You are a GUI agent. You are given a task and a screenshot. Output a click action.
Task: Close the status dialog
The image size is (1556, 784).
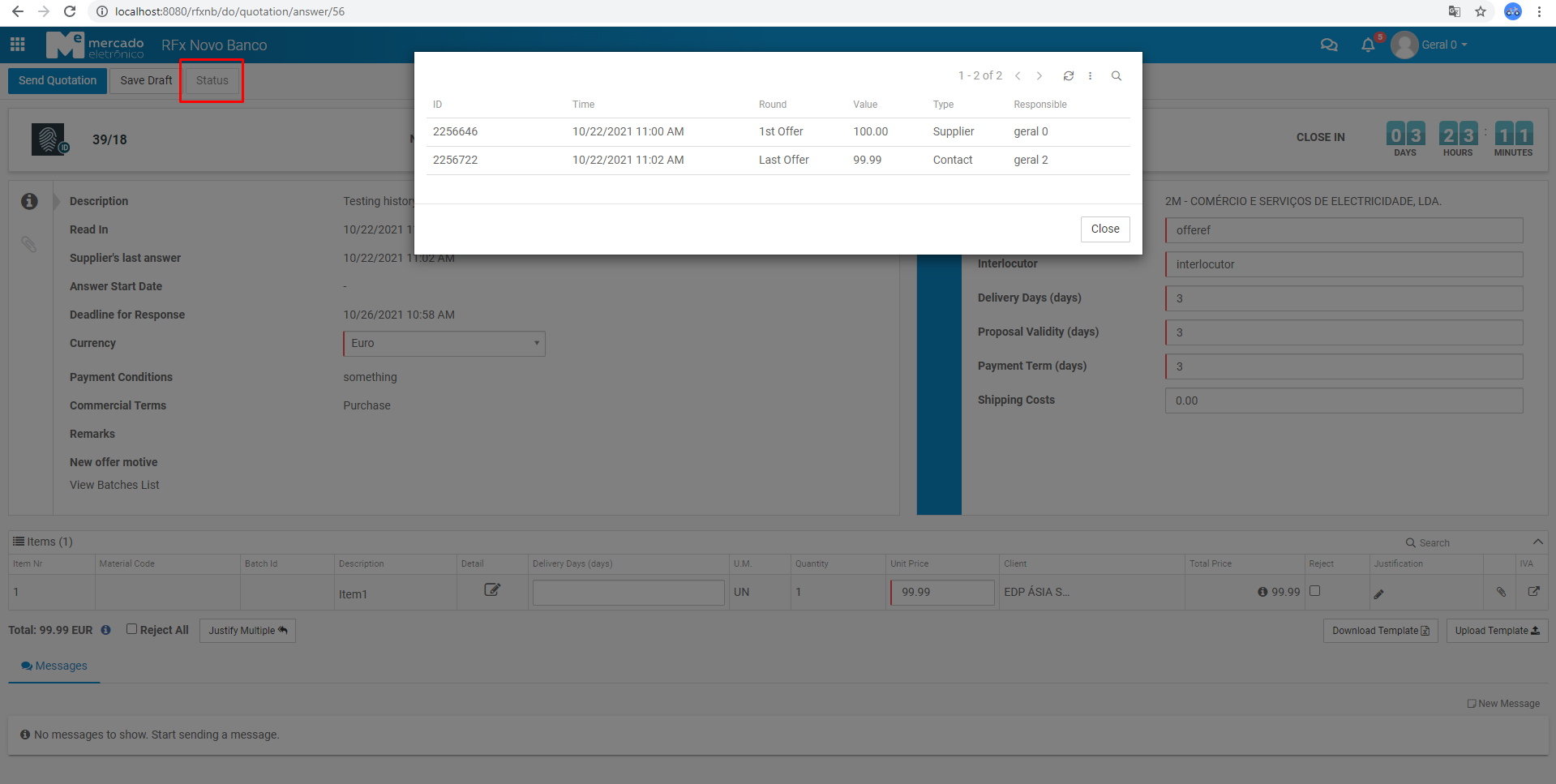(1104, 229)
